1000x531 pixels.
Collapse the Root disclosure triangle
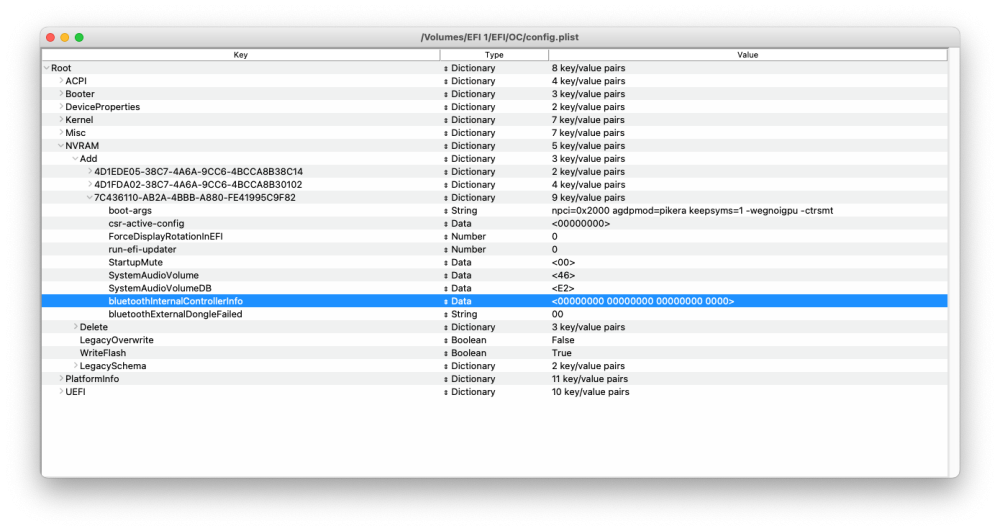47,68
